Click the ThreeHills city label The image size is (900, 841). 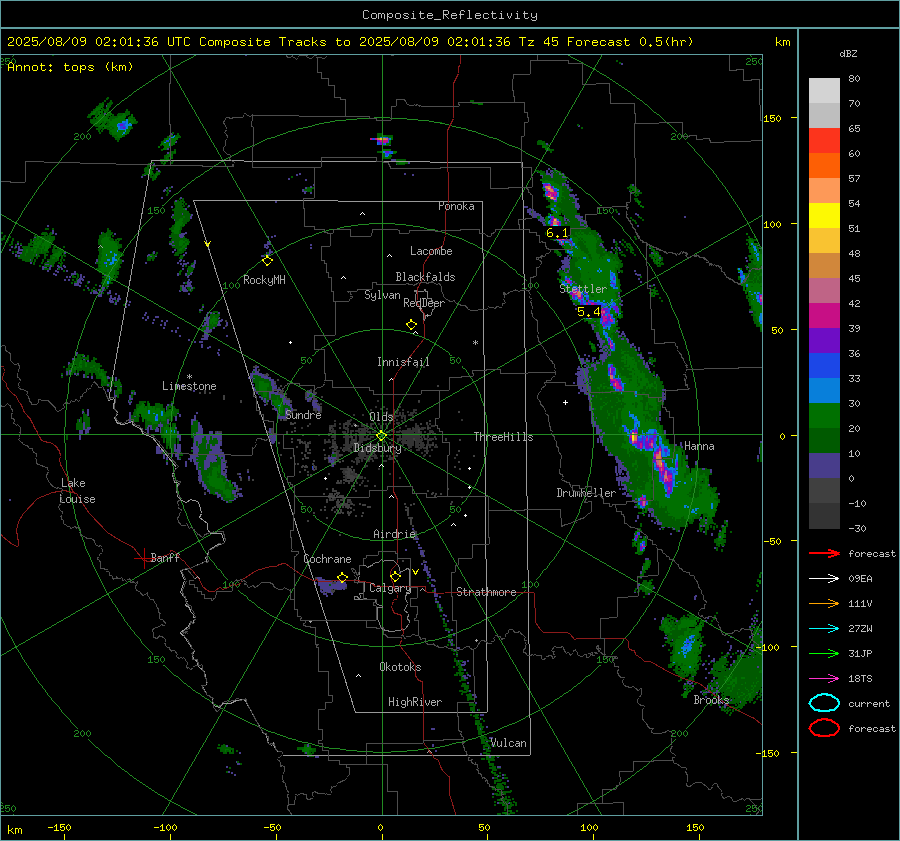pyautogui.click(x=503, y=437)
